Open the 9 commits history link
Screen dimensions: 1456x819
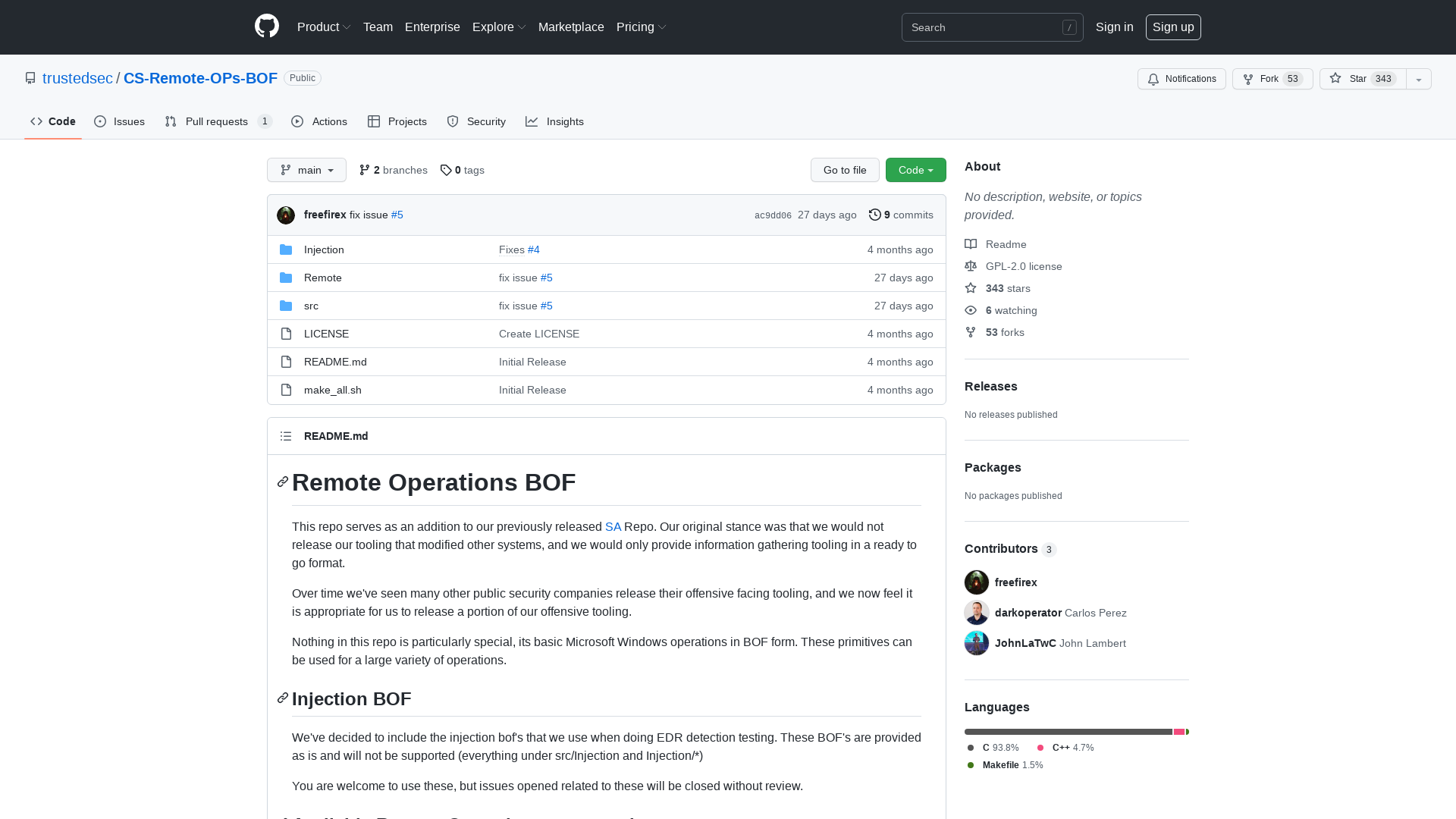click(x=901, y=215)
